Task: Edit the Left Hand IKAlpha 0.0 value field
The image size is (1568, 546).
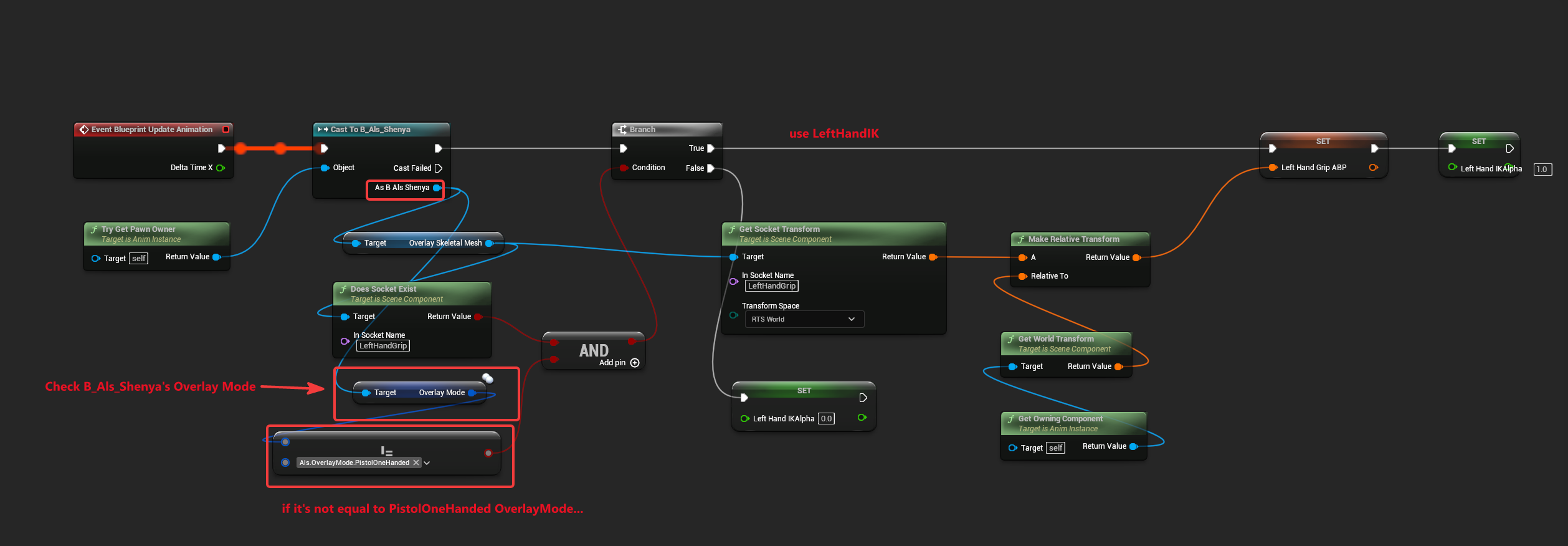Action: 826,419
